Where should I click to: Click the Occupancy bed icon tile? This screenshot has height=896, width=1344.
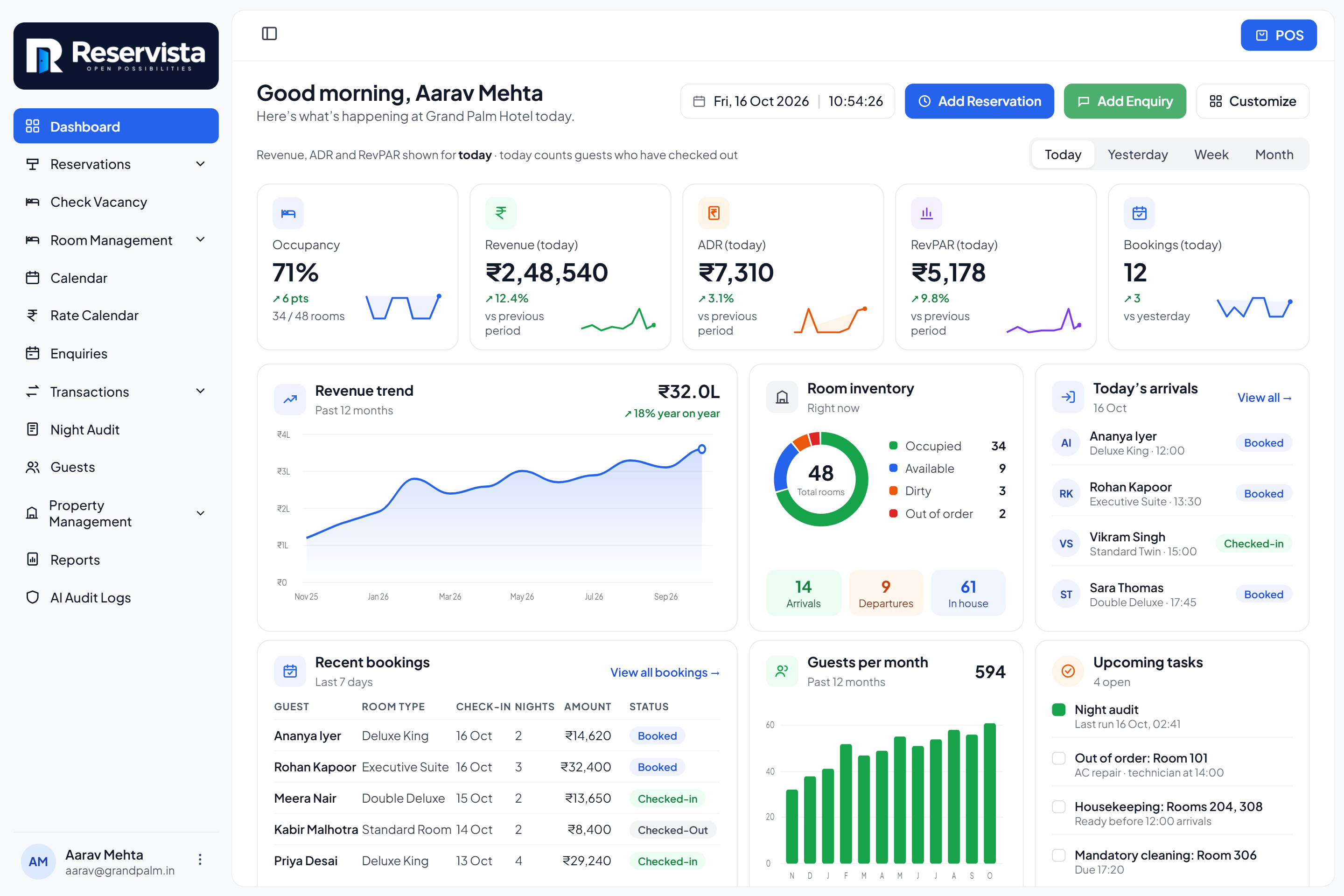coord(288,213)
